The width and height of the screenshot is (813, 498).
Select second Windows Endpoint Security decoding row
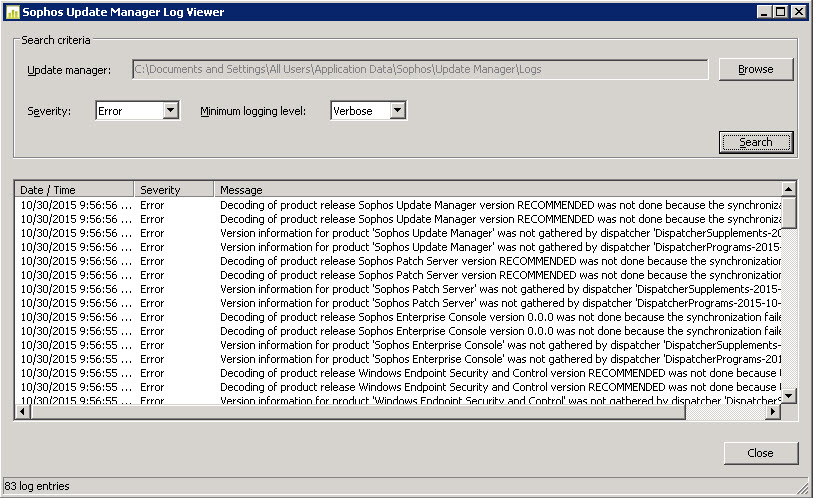click(x=398, y=388)
